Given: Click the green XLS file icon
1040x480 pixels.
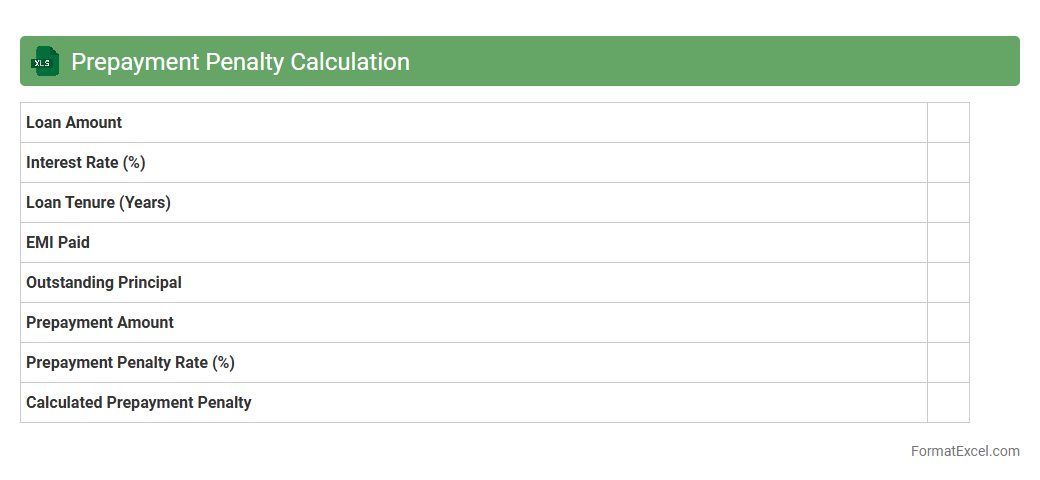Looking at the screenshot, I should point(45,62).
